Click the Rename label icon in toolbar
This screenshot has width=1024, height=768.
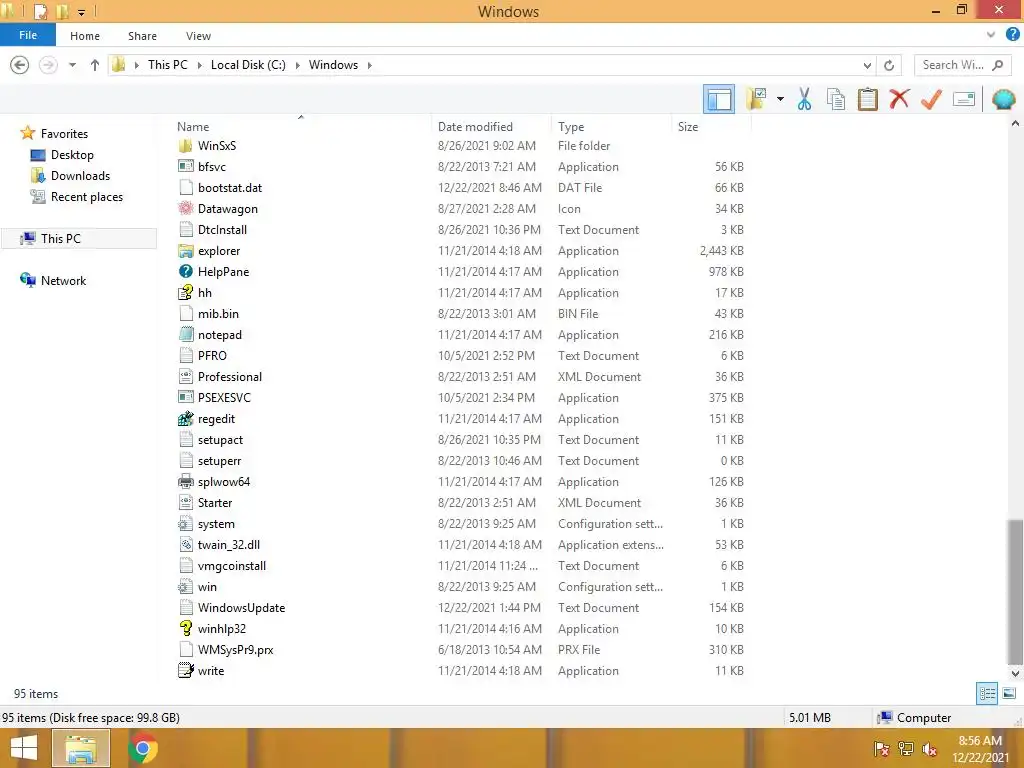(x=964, y=99)
